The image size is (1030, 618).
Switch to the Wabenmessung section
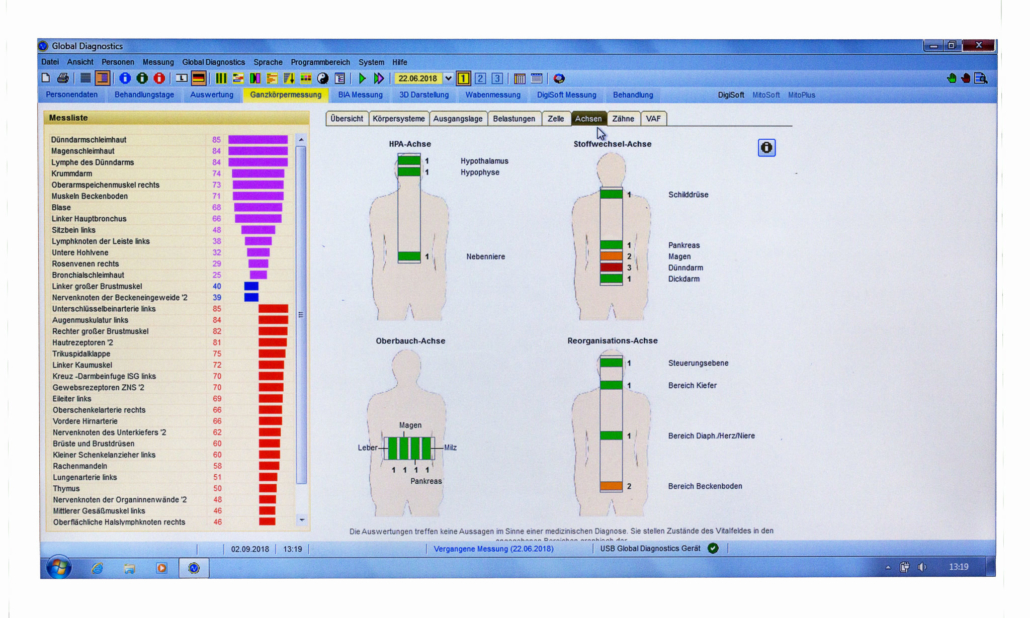pos(493,95)
